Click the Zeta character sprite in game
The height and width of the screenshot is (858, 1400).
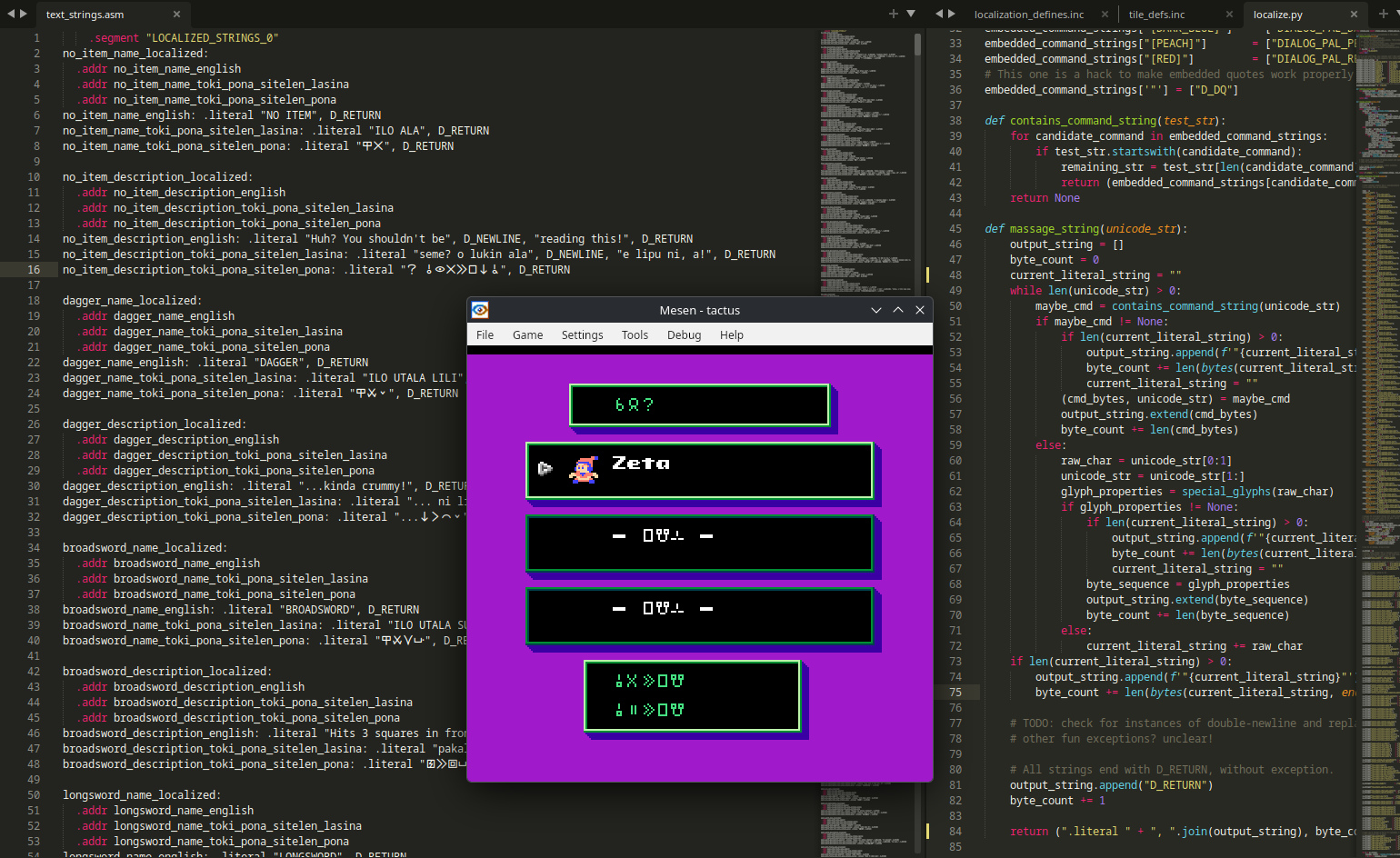coord(584,469)
